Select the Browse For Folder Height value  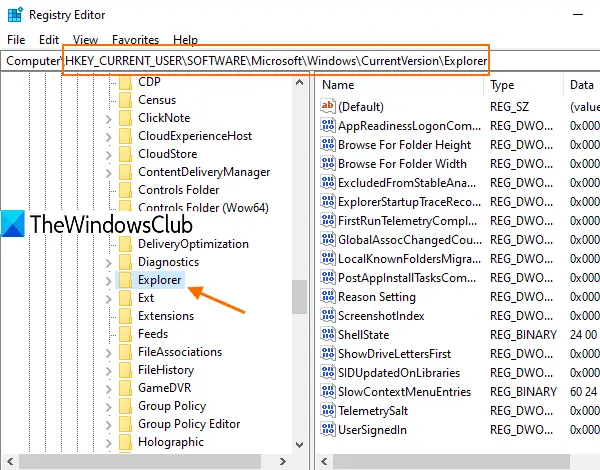click(404, 145)
